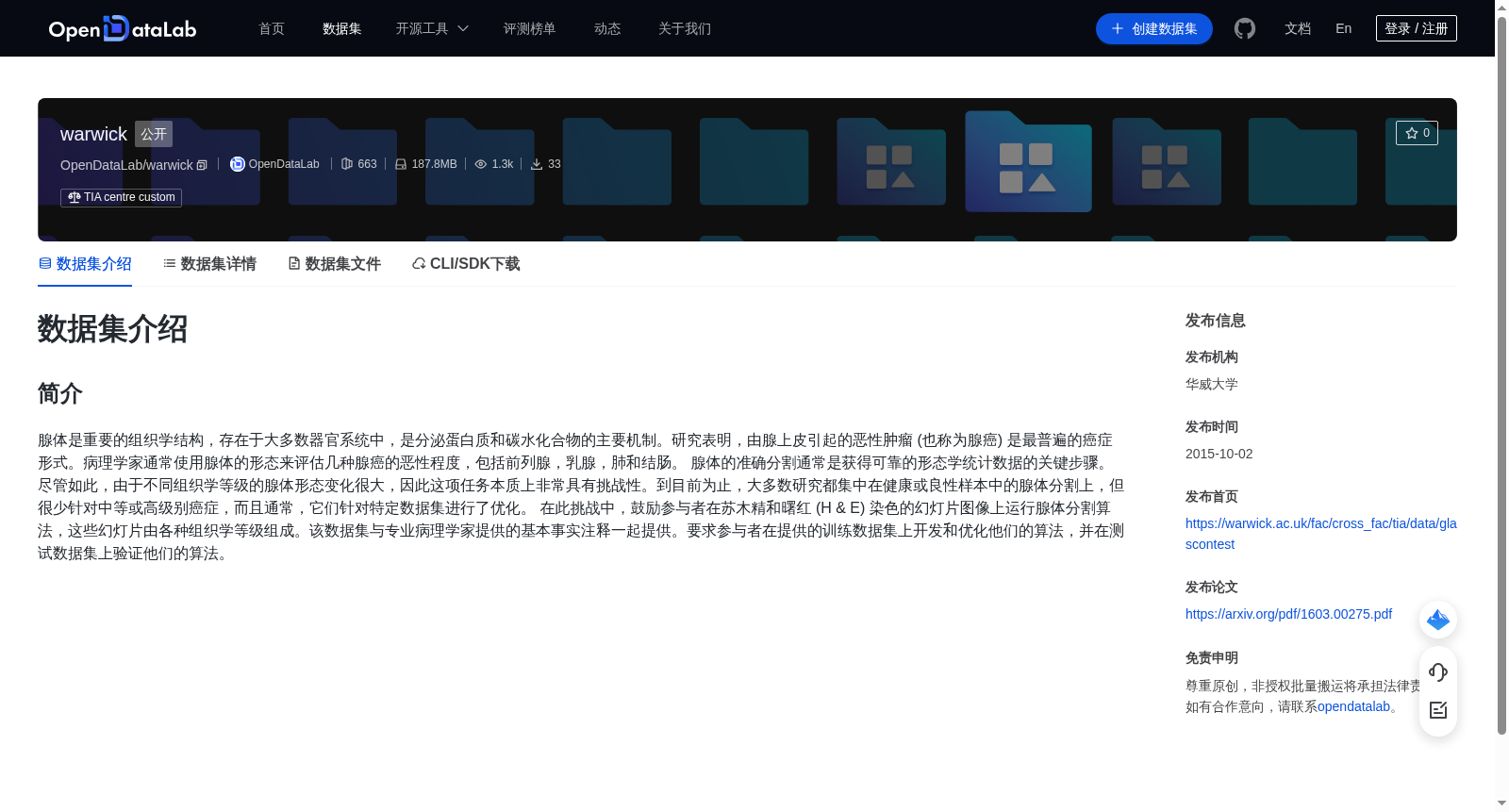Click the 公开 visibility badge
This screenshot has height=812, width=1509.
click(154, 134)
